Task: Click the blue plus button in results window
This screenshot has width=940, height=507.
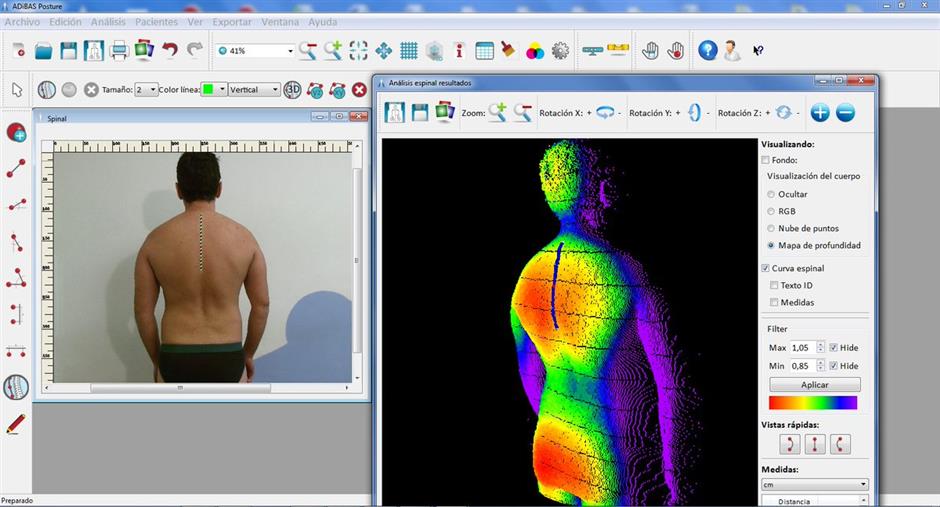Action: coord(820,112)
